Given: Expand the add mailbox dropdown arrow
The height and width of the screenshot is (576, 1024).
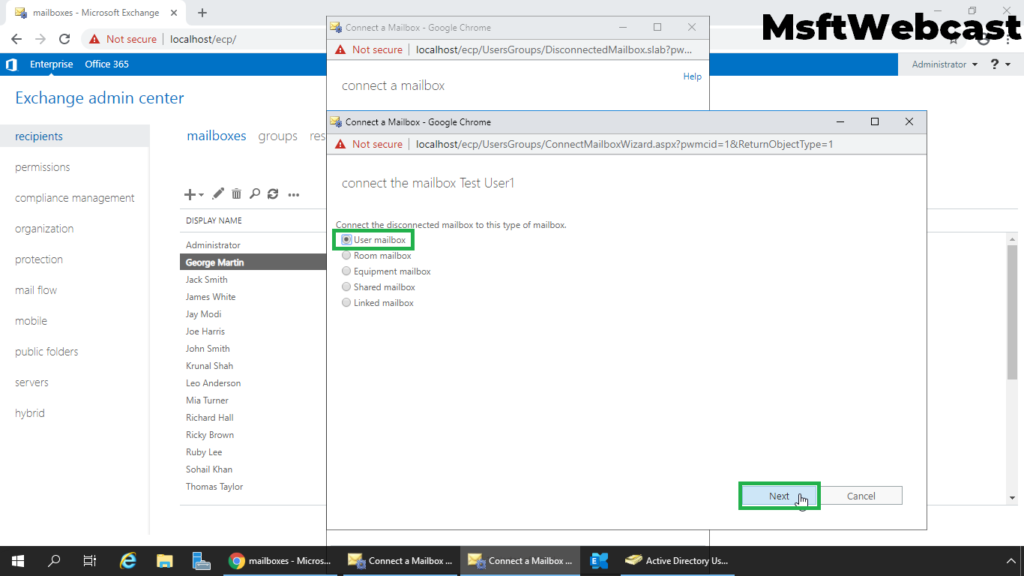Looking at the screenshot, I should (201, 195).
